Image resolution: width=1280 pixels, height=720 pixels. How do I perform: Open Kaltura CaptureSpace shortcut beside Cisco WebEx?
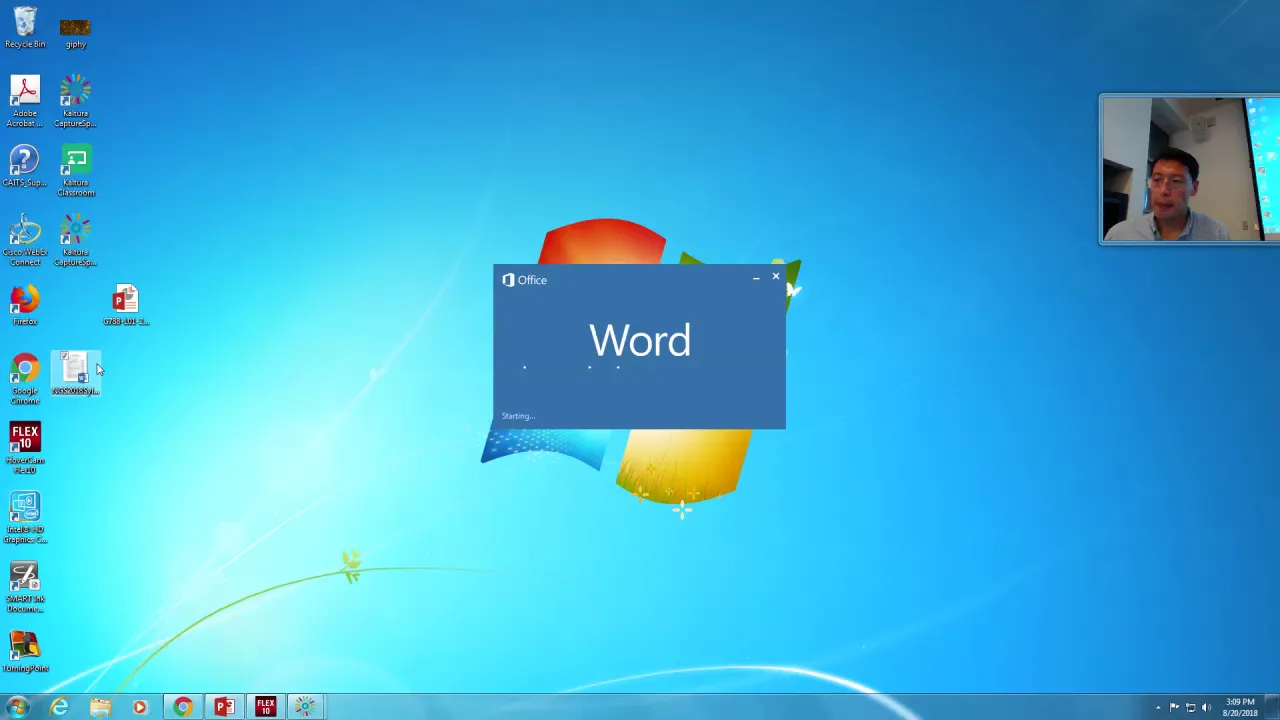[x=75, y=240]
